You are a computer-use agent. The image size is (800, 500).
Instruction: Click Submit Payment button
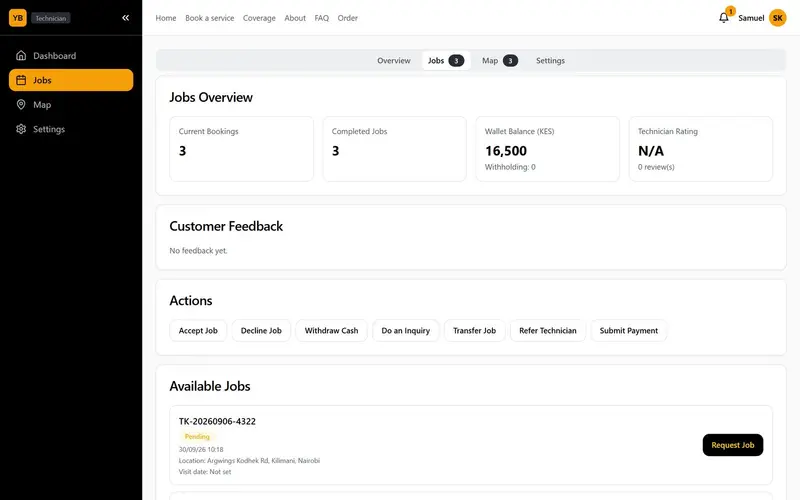click(629, 331)
